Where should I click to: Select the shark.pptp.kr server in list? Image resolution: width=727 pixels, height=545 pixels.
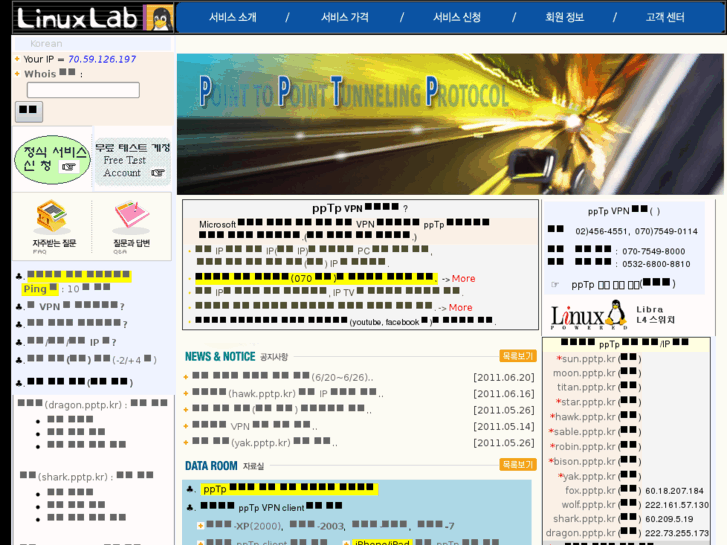pos(597,519)
